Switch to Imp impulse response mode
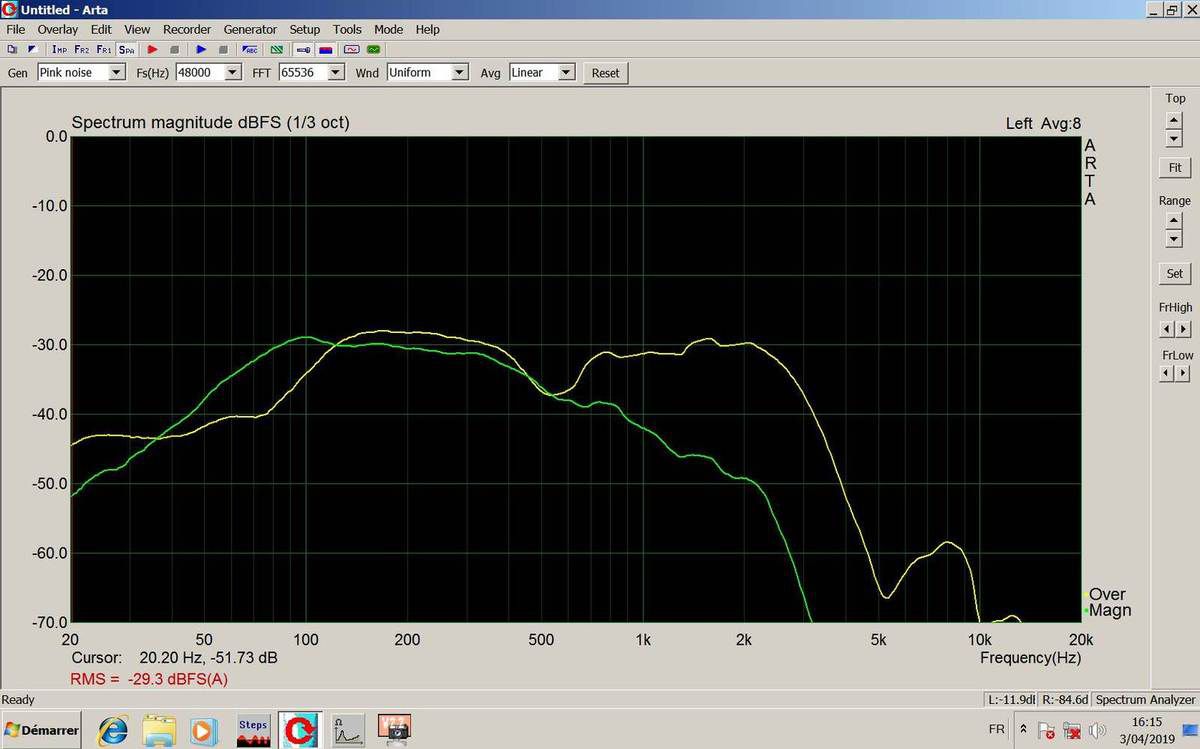1200x749 pixels. pyautogui.click(x=60, y=49)
